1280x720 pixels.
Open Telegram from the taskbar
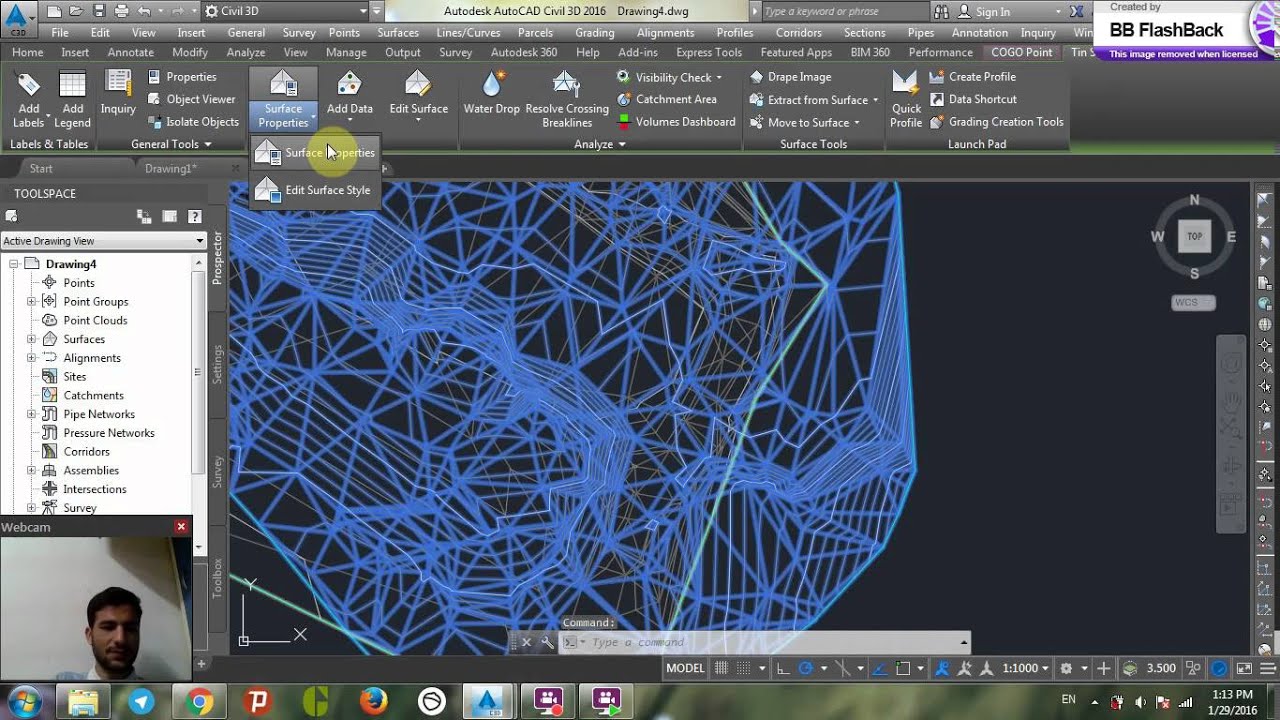click(142, 702)
